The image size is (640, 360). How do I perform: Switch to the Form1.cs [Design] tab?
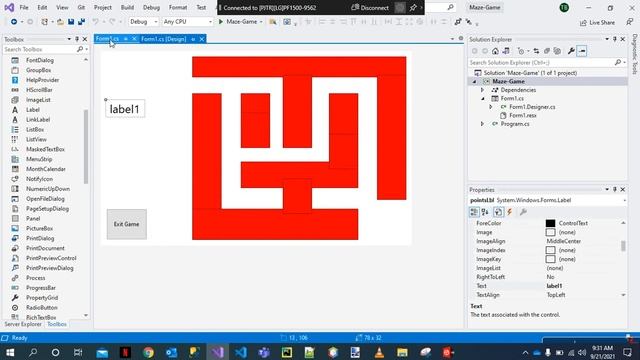pyautogui.click(x=164, y=39)
